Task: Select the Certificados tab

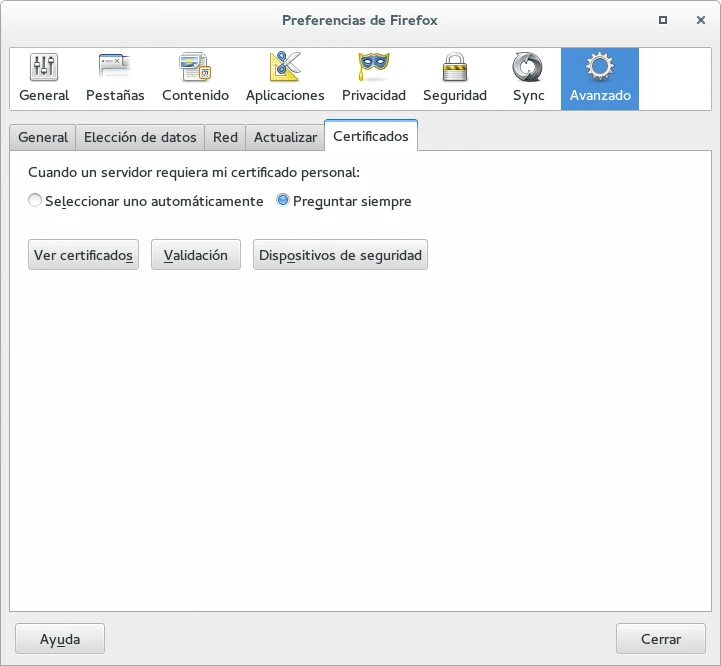Action: 370,136
